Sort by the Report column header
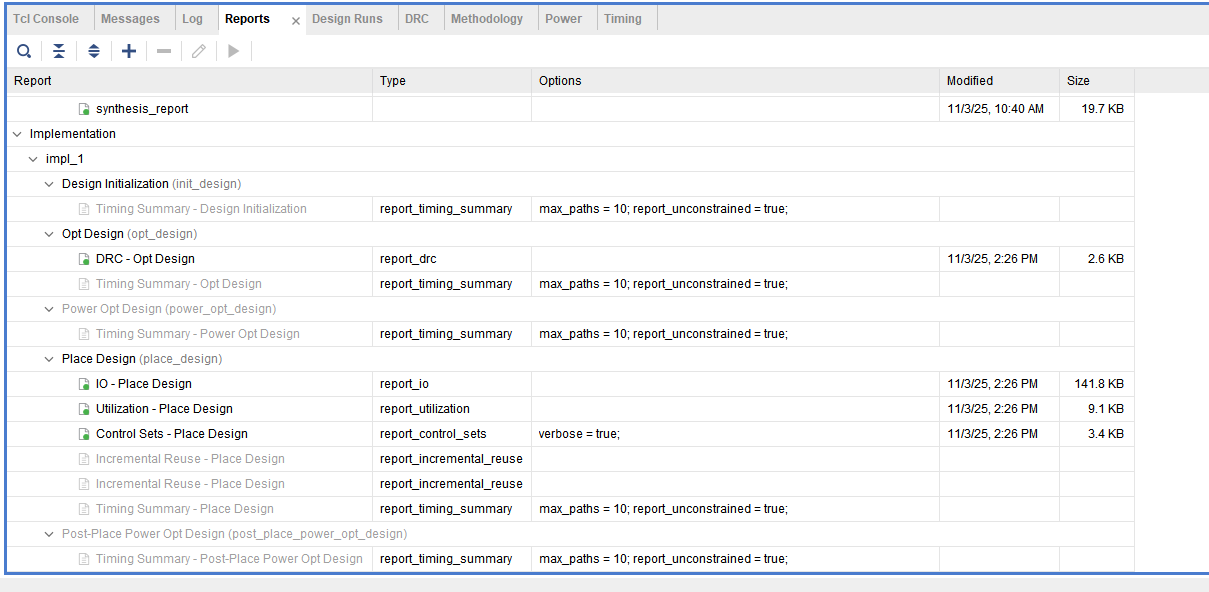 (x=190, y=81)
